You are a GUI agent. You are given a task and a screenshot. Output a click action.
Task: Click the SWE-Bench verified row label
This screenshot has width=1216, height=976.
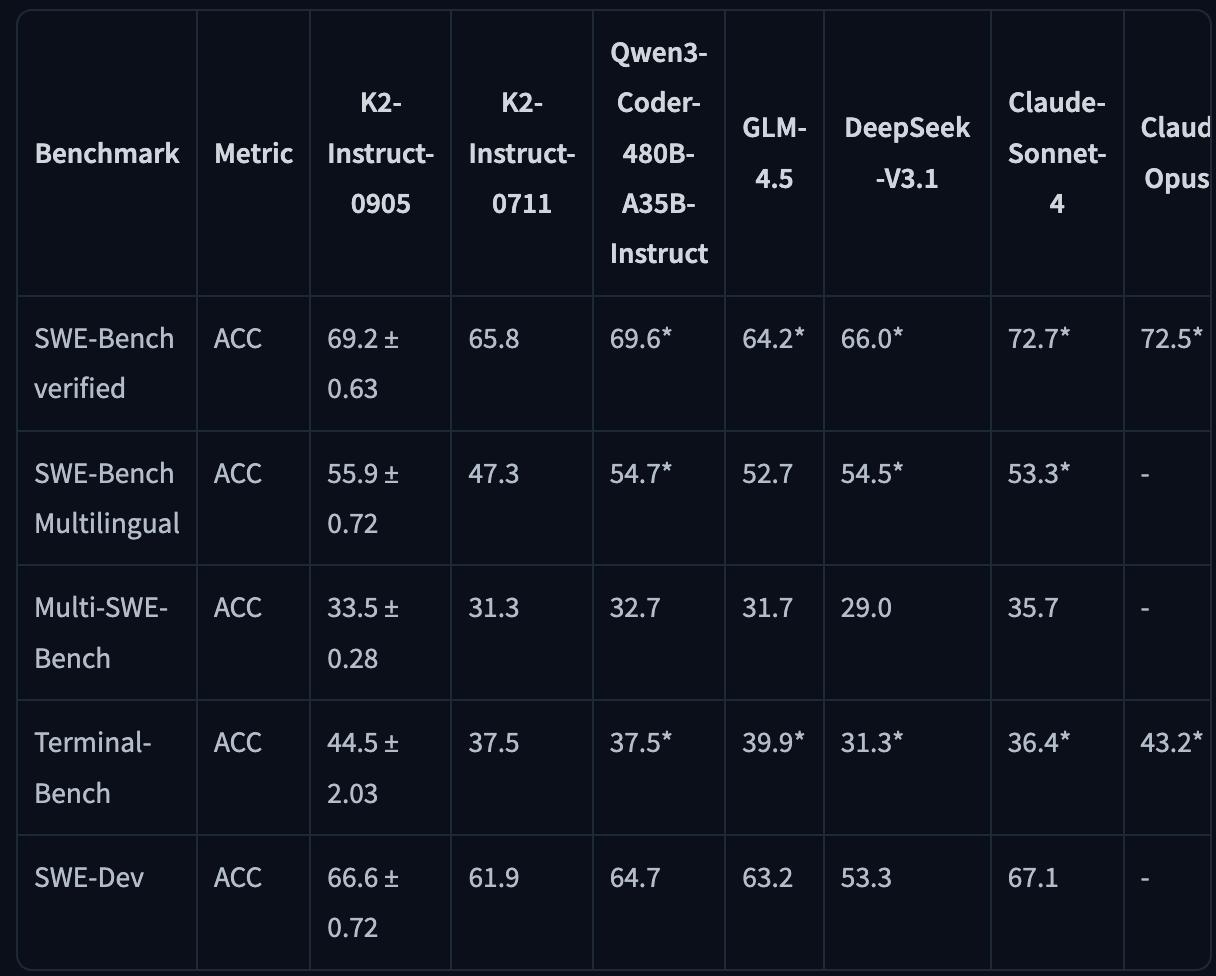pyautogui.click(x=104, y=363)
